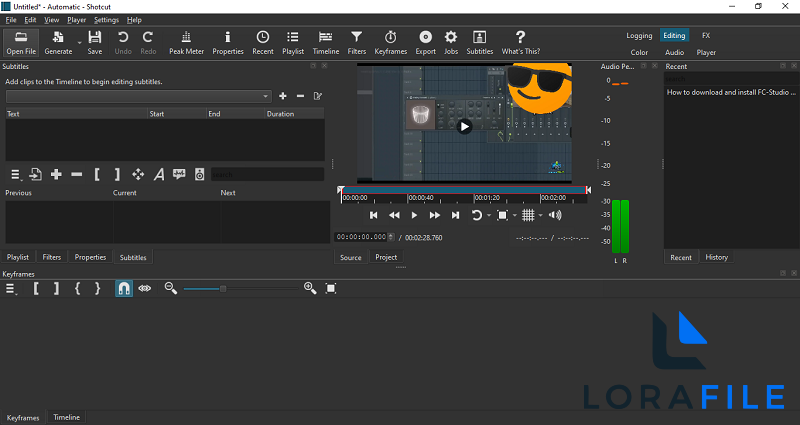Screen dimensions: 800x425
Task: Open the Keyframes stopwatch icon in the toolbar
Action: pyautogui.click(x=390, y=43)
